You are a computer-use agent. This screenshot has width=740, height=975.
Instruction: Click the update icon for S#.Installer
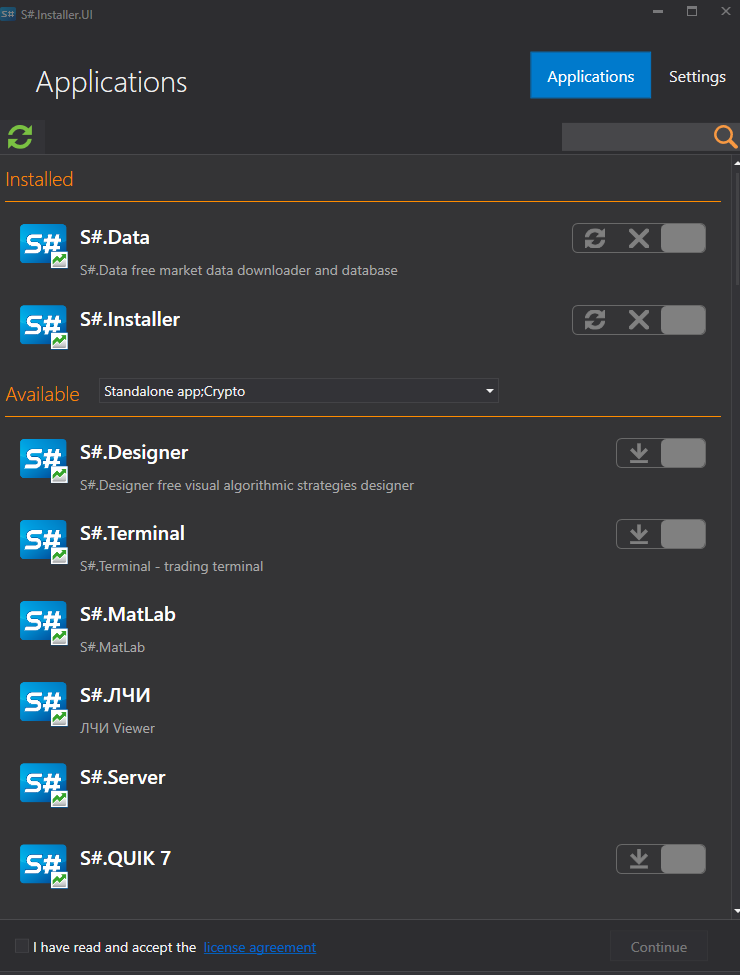(x=595, y=320)
